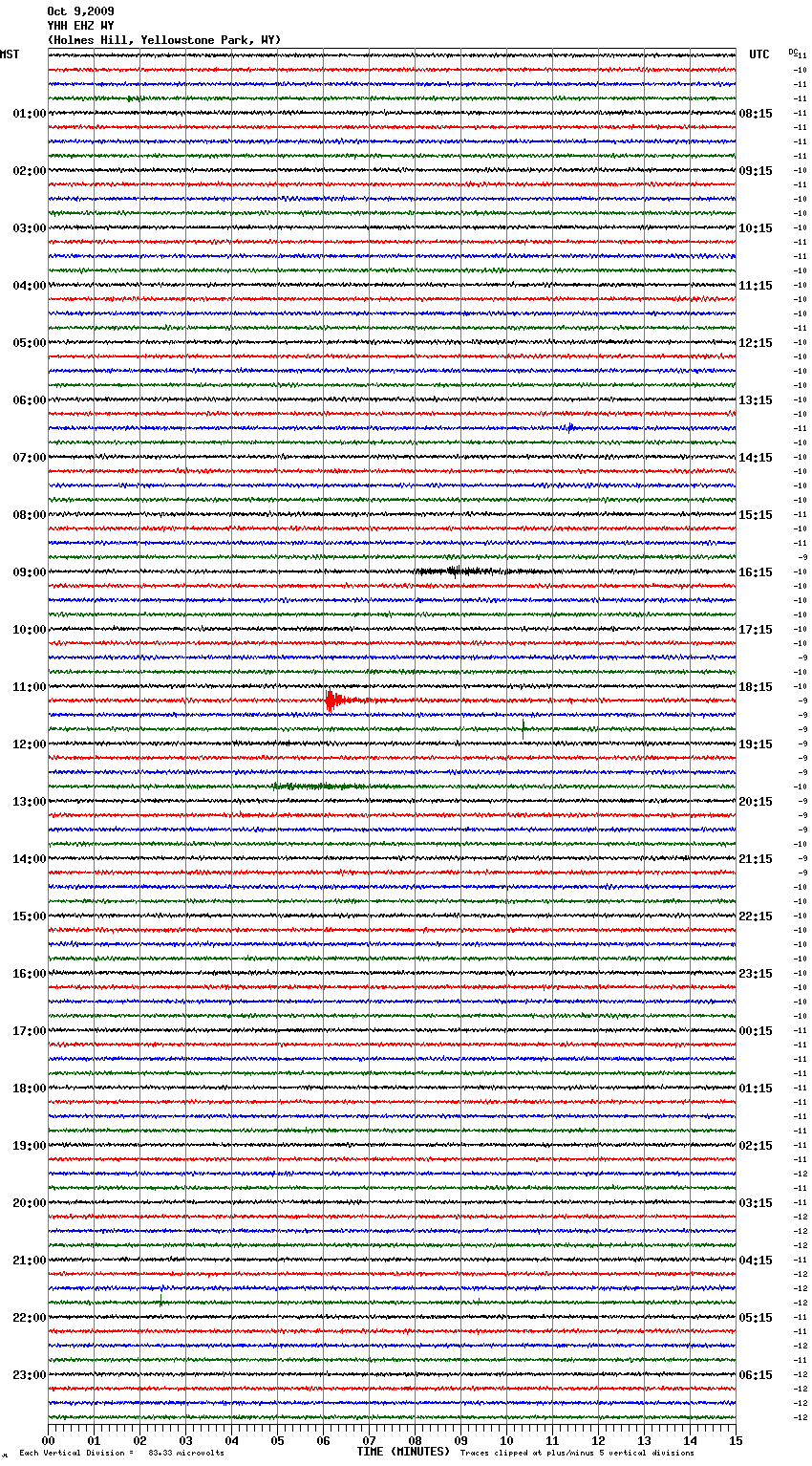812x1466 pixels.
Task: Select the 07:00 MST time label
Action: pyautogui.click(x=30, y=458)
